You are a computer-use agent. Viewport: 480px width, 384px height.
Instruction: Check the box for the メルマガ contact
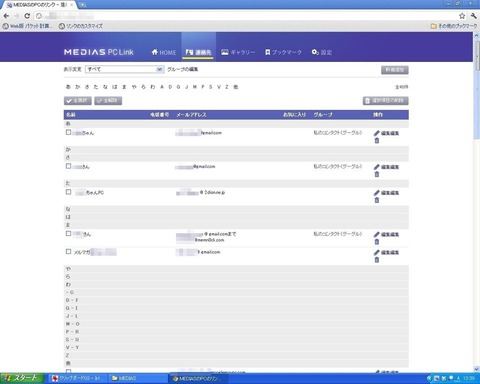tap(68, 252)
